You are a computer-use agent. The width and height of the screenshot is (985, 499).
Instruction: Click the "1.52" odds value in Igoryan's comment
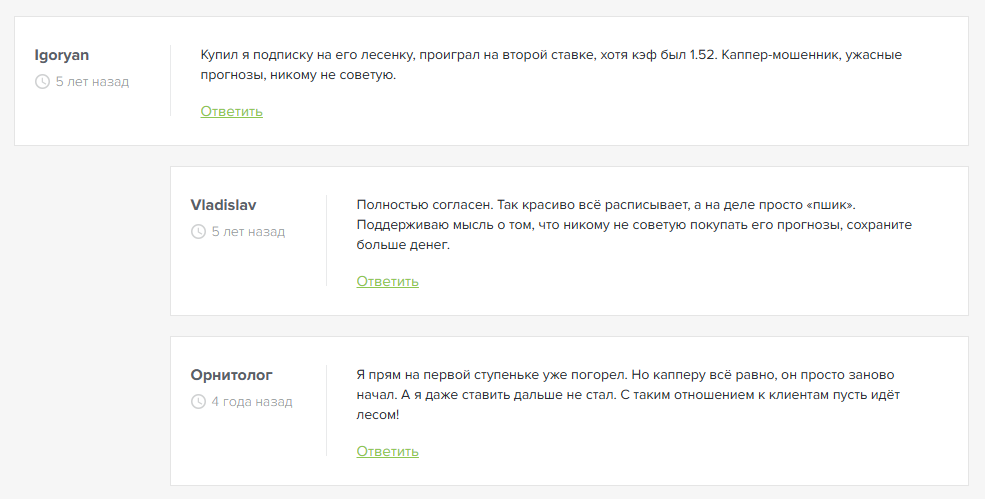tap(702, 55)
